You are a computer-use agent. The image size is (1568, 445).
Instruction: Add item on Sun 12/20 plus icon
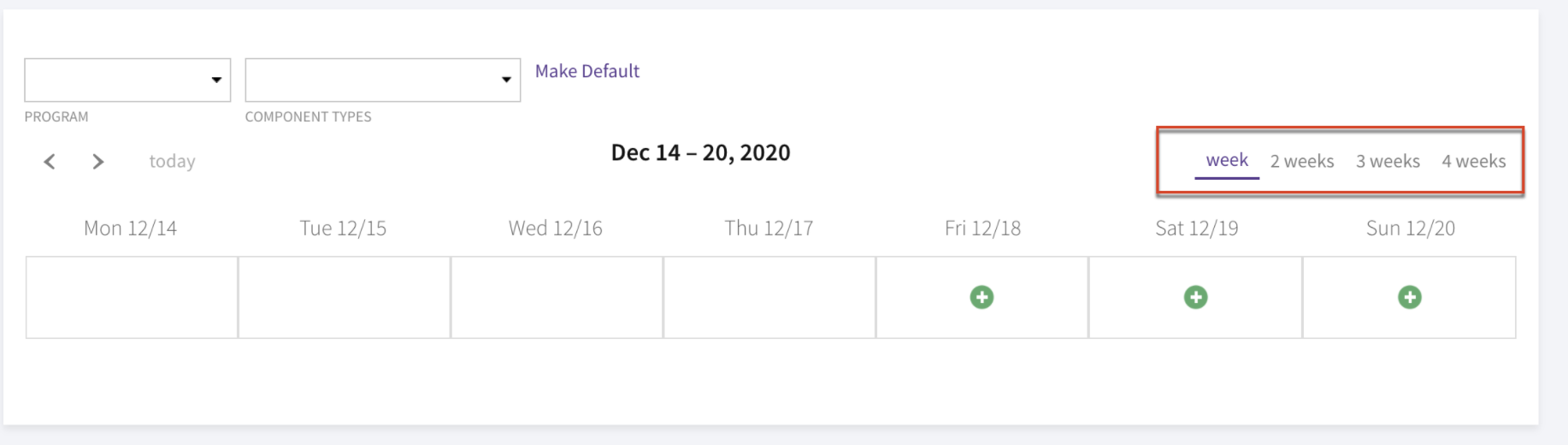(1409, 297)
